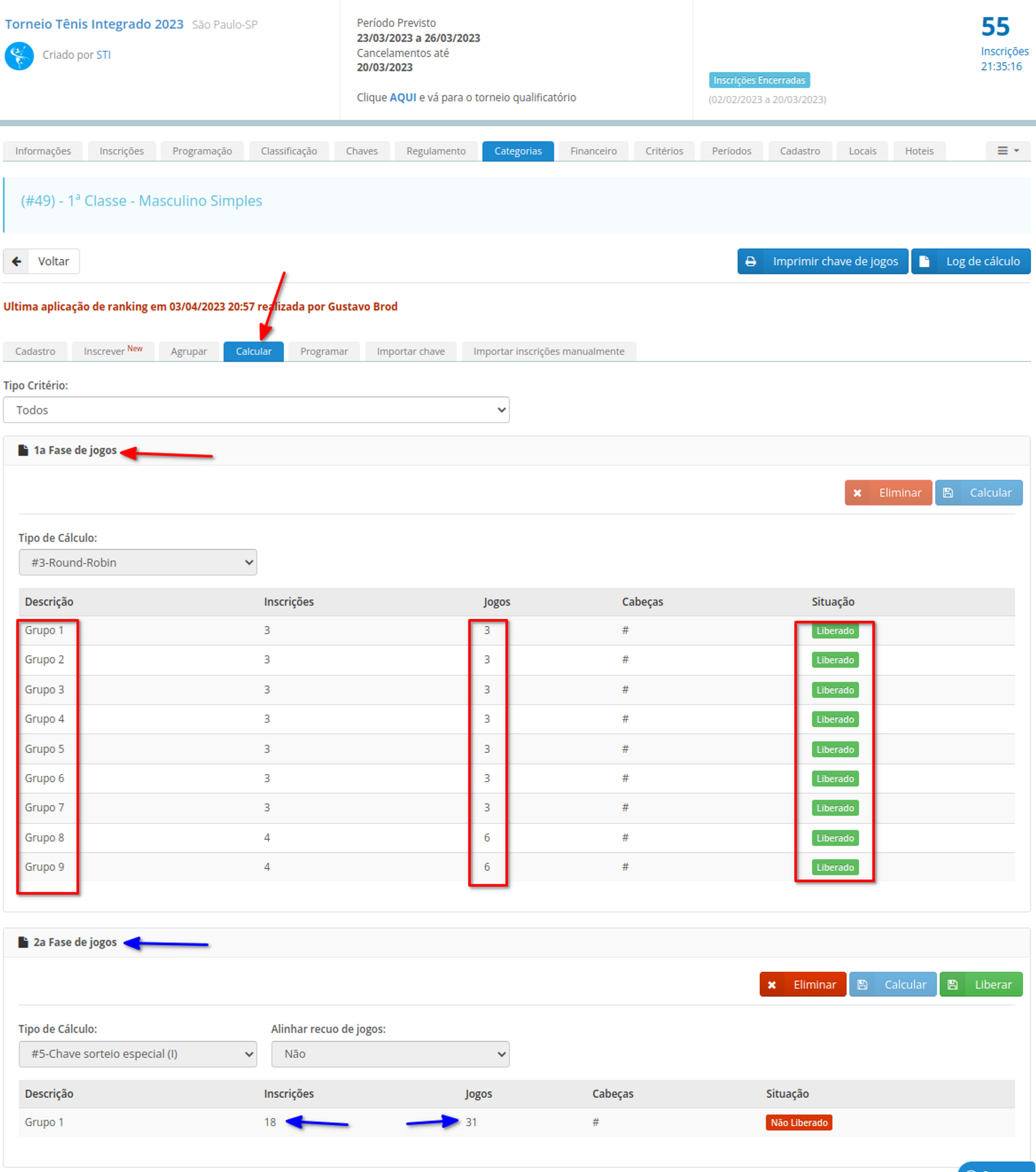1036x1172 pixels.
Task: Click file icon next to 2a Fase de jogos
Action: (x=23, y=942)
